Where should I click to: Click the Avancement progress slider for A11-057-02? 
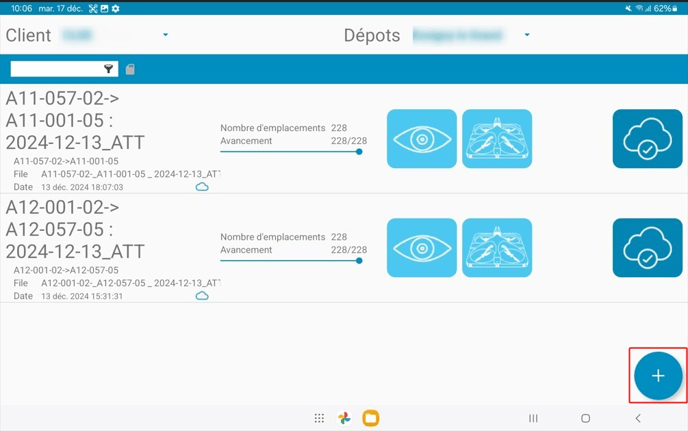point(290,152)
